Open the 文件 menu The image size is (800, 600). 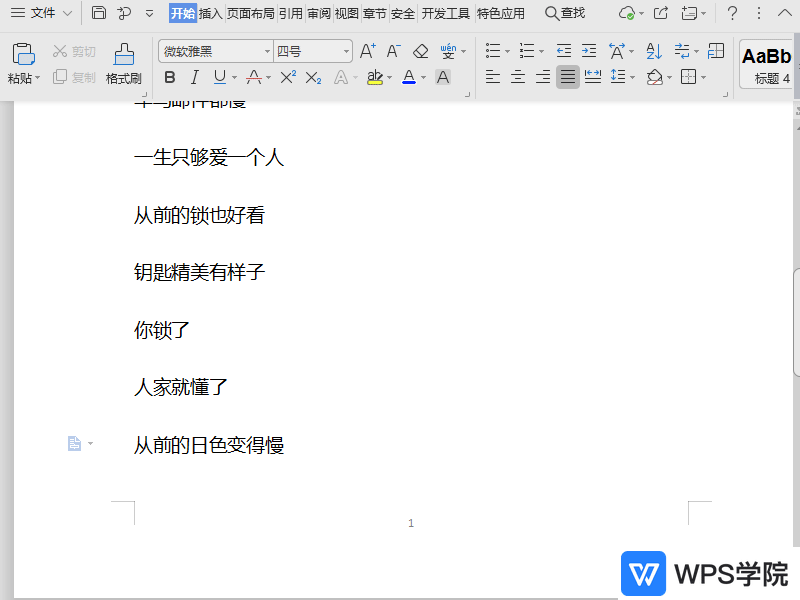pos(43,13)
